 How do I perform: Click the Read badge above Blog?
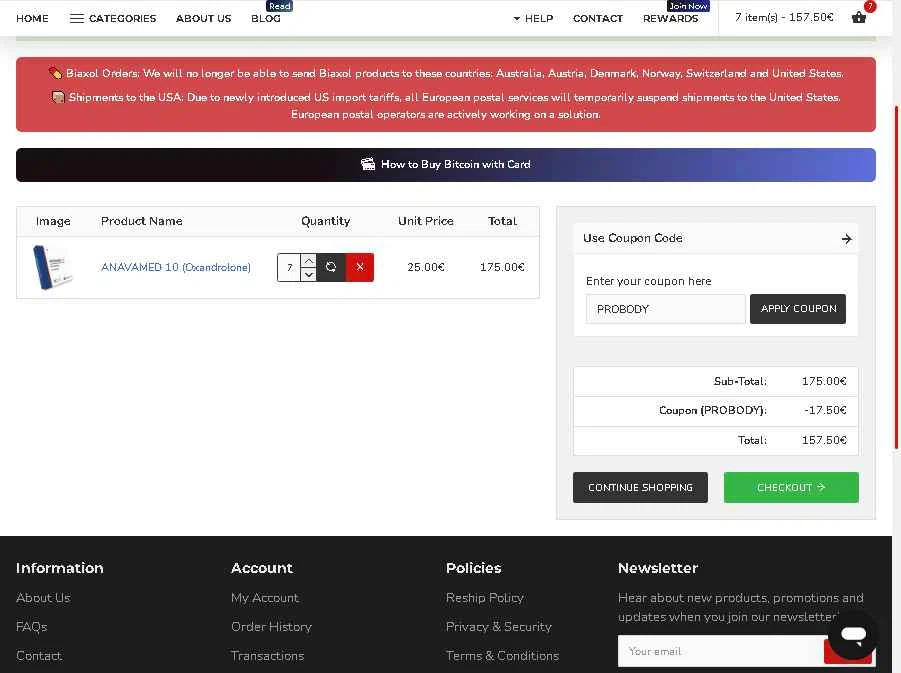point(280,6)
